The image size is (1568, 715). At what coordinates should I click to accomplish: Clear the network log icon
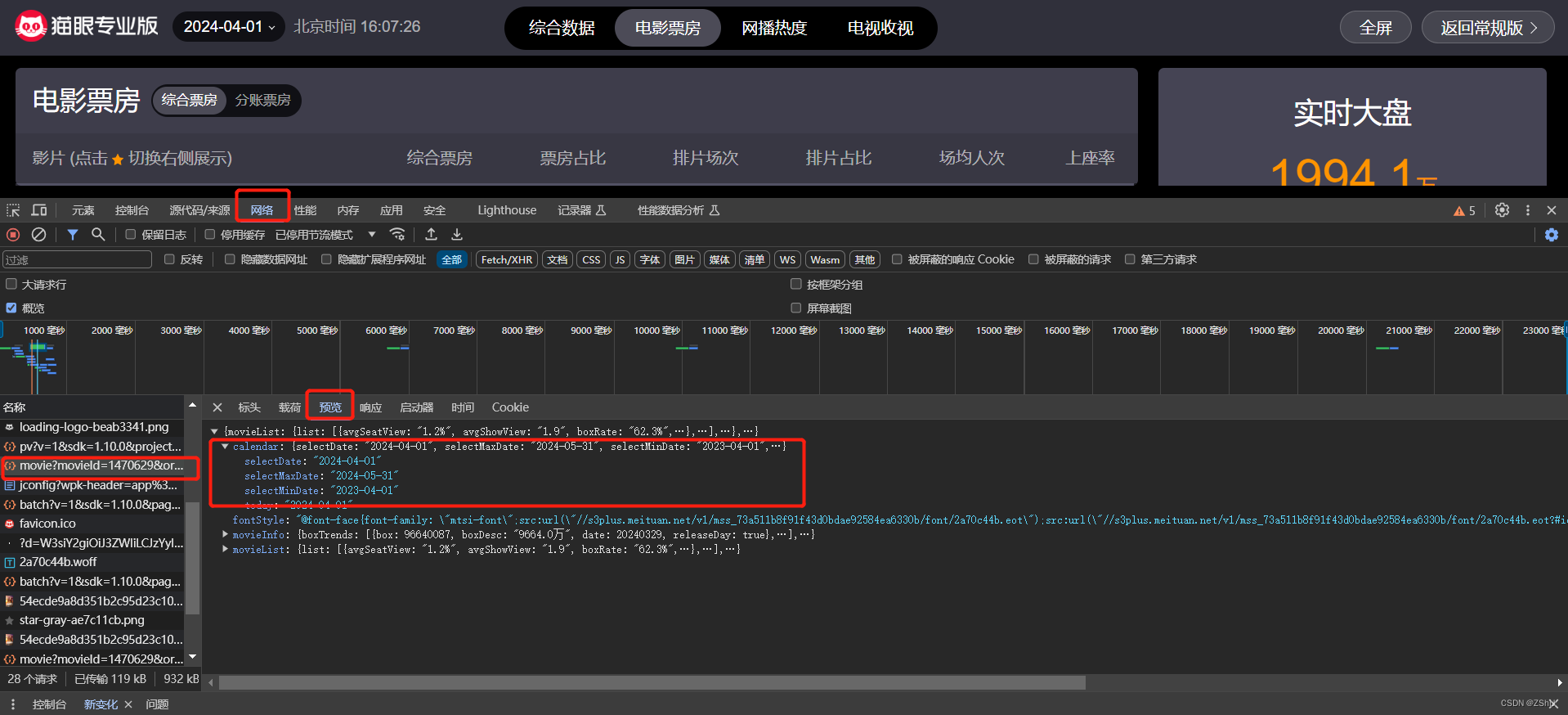pyautogui.click(x=38, y=235)
